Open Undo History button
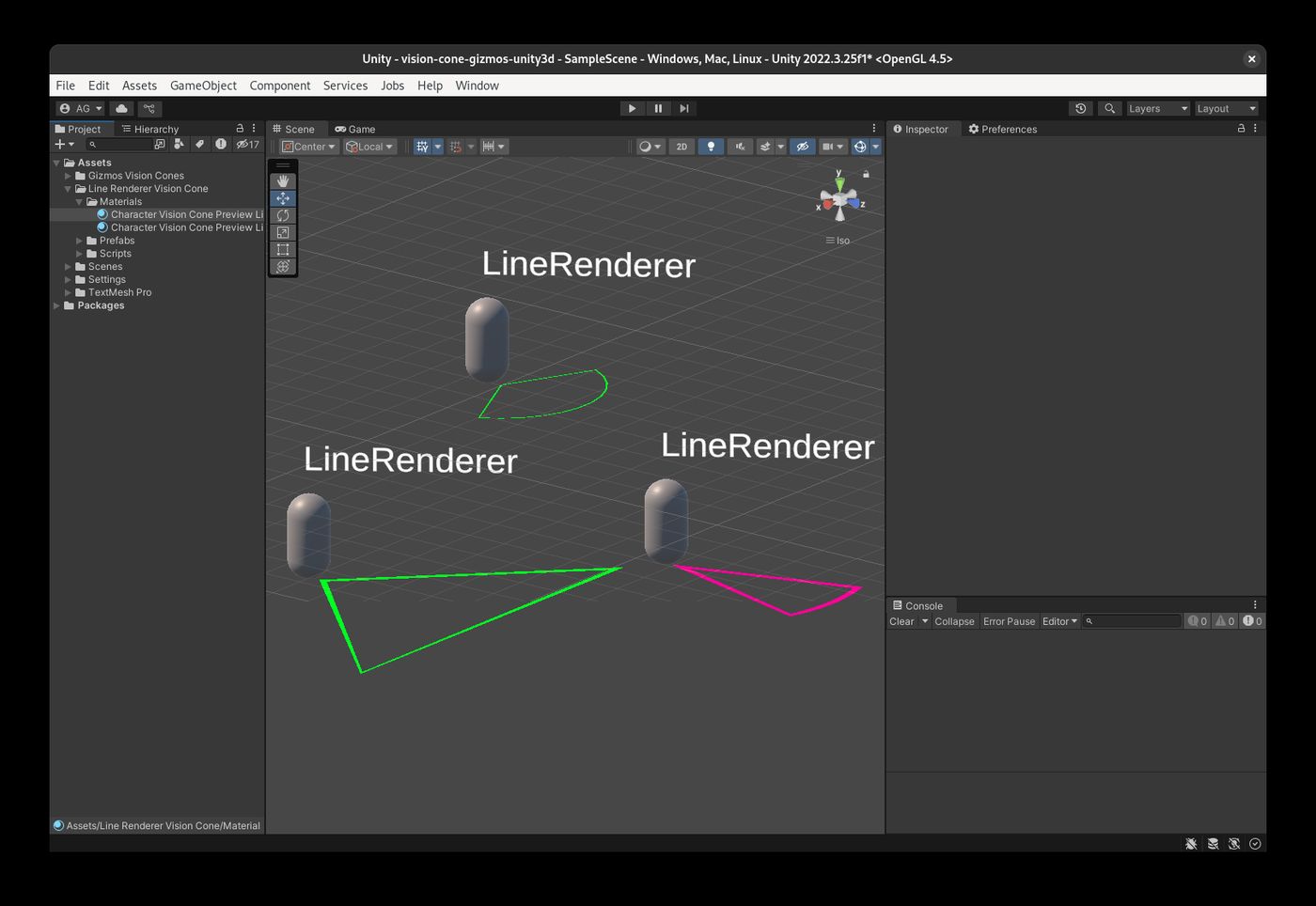This screenshot has width=1316, height=906. pyautogui.click(x=1081, y=108)
